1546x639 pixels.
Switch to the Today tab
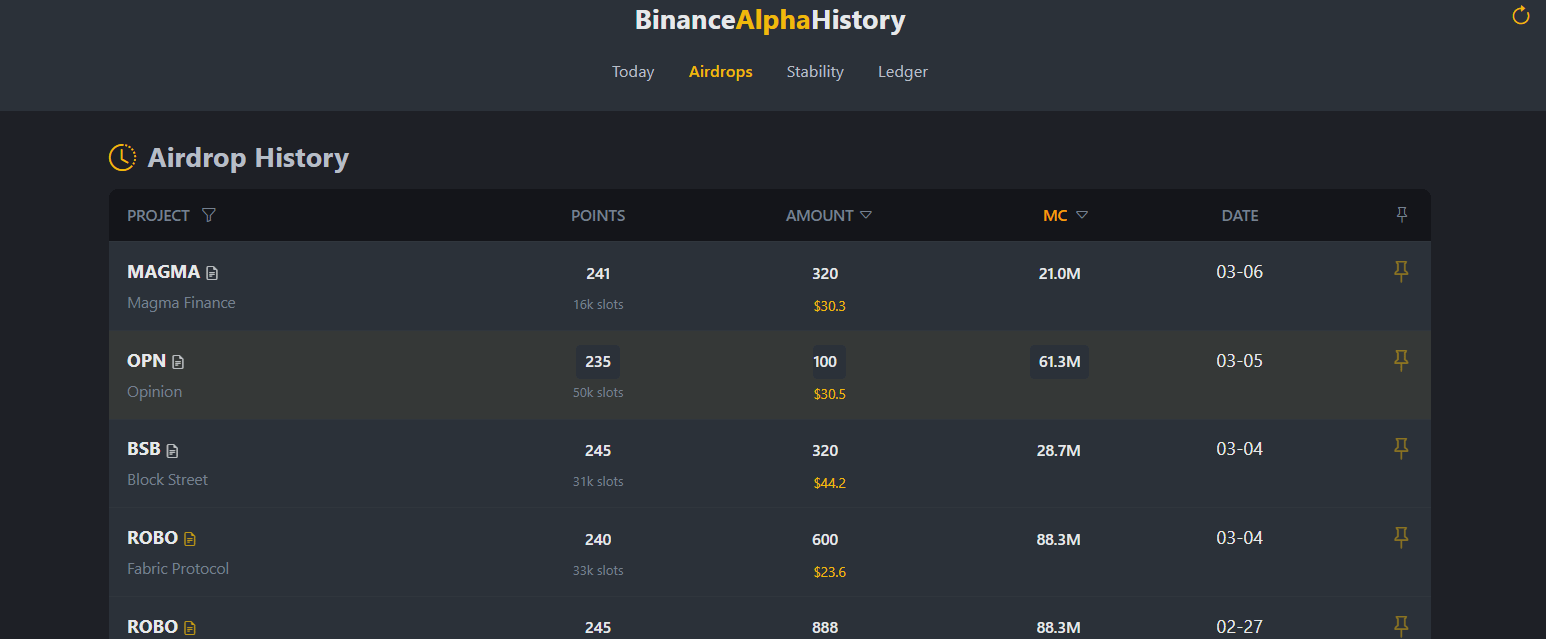click(633, 72)
